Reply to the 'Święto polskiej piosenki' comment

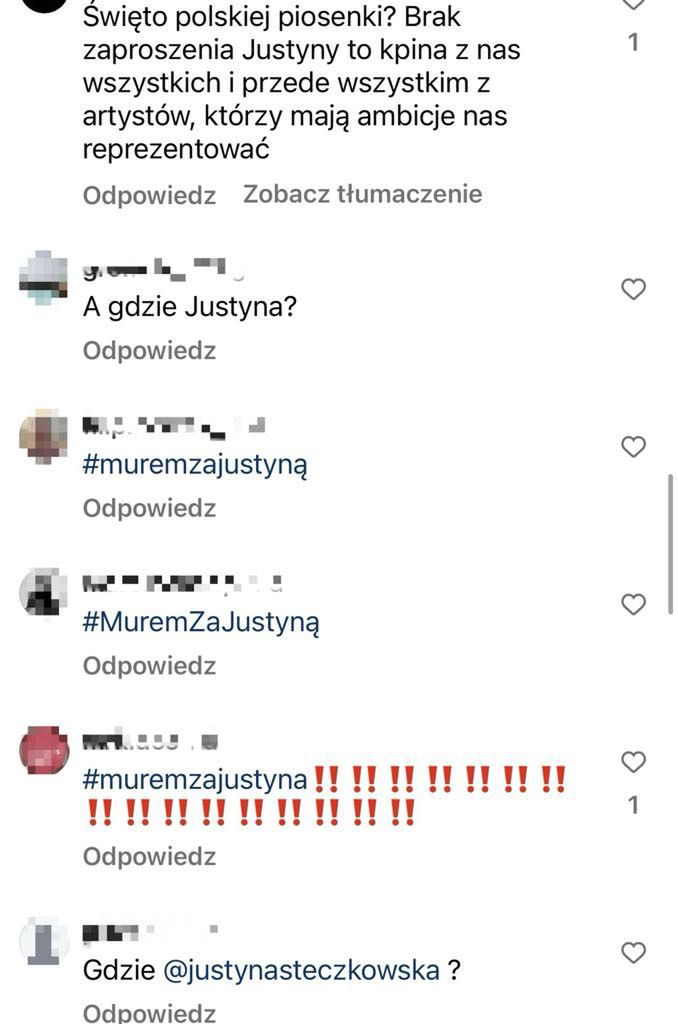point(149,195)
